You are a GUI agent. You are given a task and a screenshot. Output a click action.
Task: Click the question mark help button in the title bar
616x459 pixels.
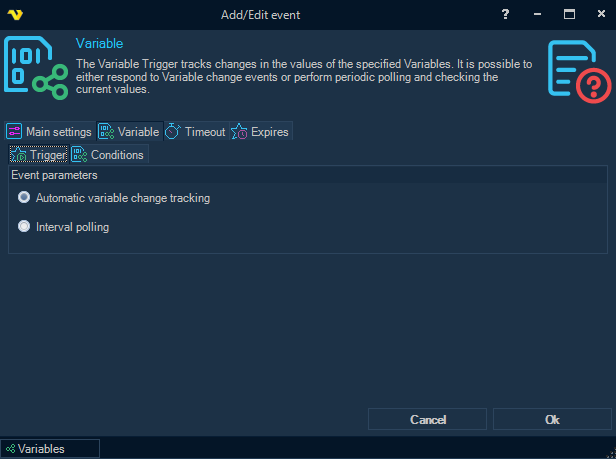pyautogui.click(x=505, y=14)
